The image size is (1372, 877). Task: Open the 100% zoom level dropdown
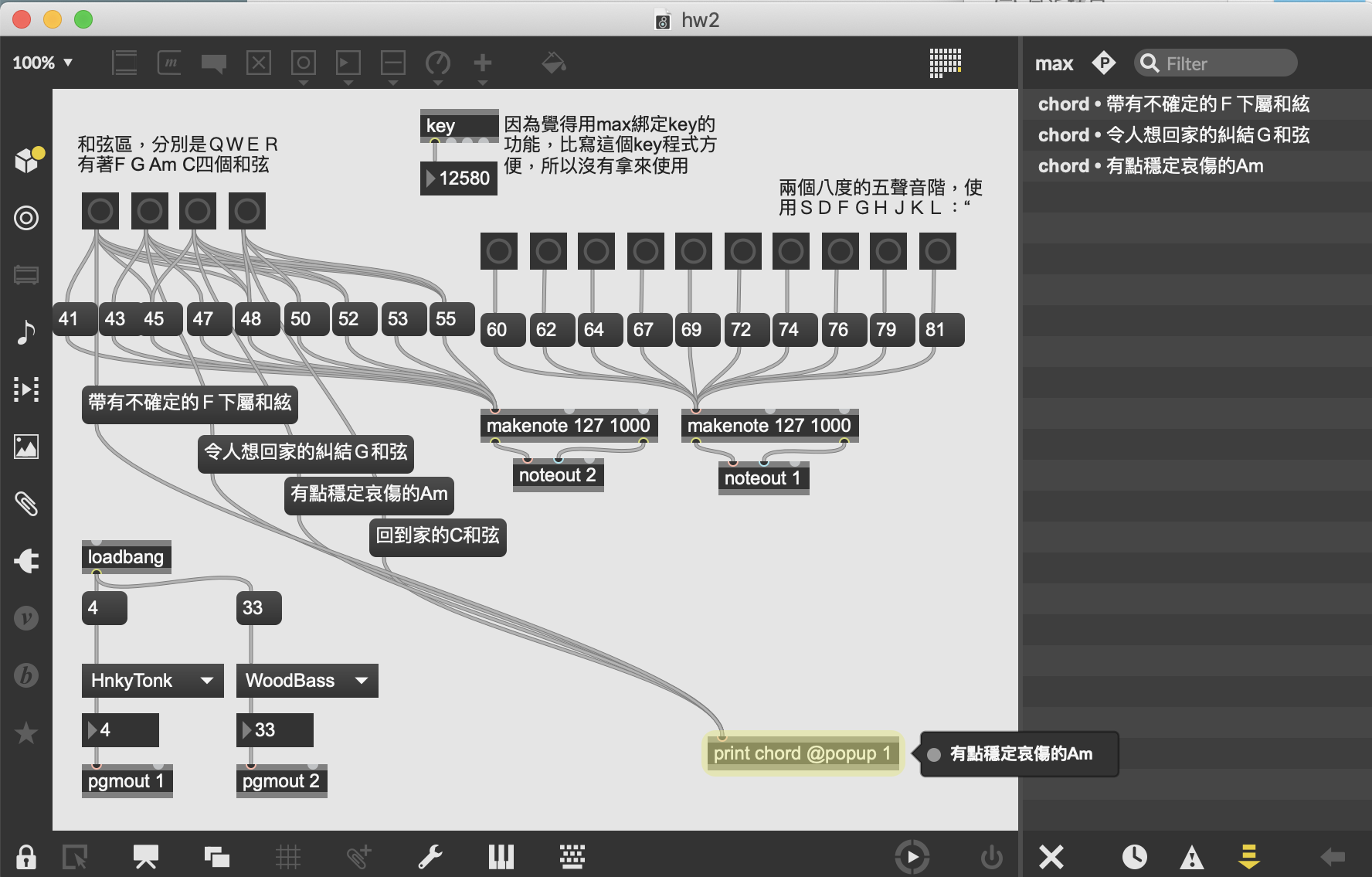pyautogui.click(x=42, y=63)
